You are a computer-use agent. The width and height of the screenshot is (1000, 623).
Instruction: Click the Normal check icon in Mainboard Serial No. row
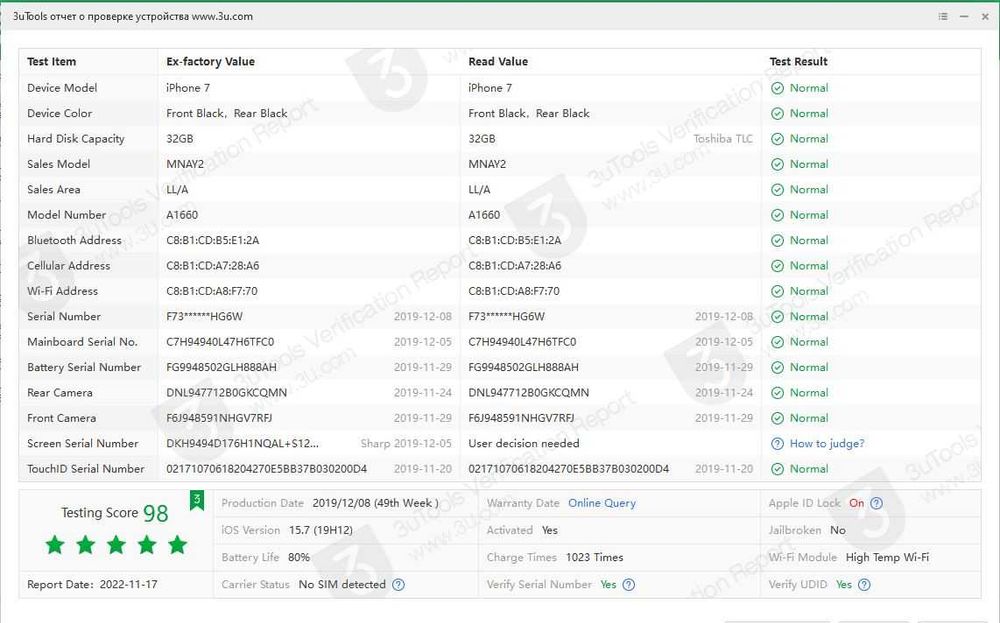(x=777, y=342)
